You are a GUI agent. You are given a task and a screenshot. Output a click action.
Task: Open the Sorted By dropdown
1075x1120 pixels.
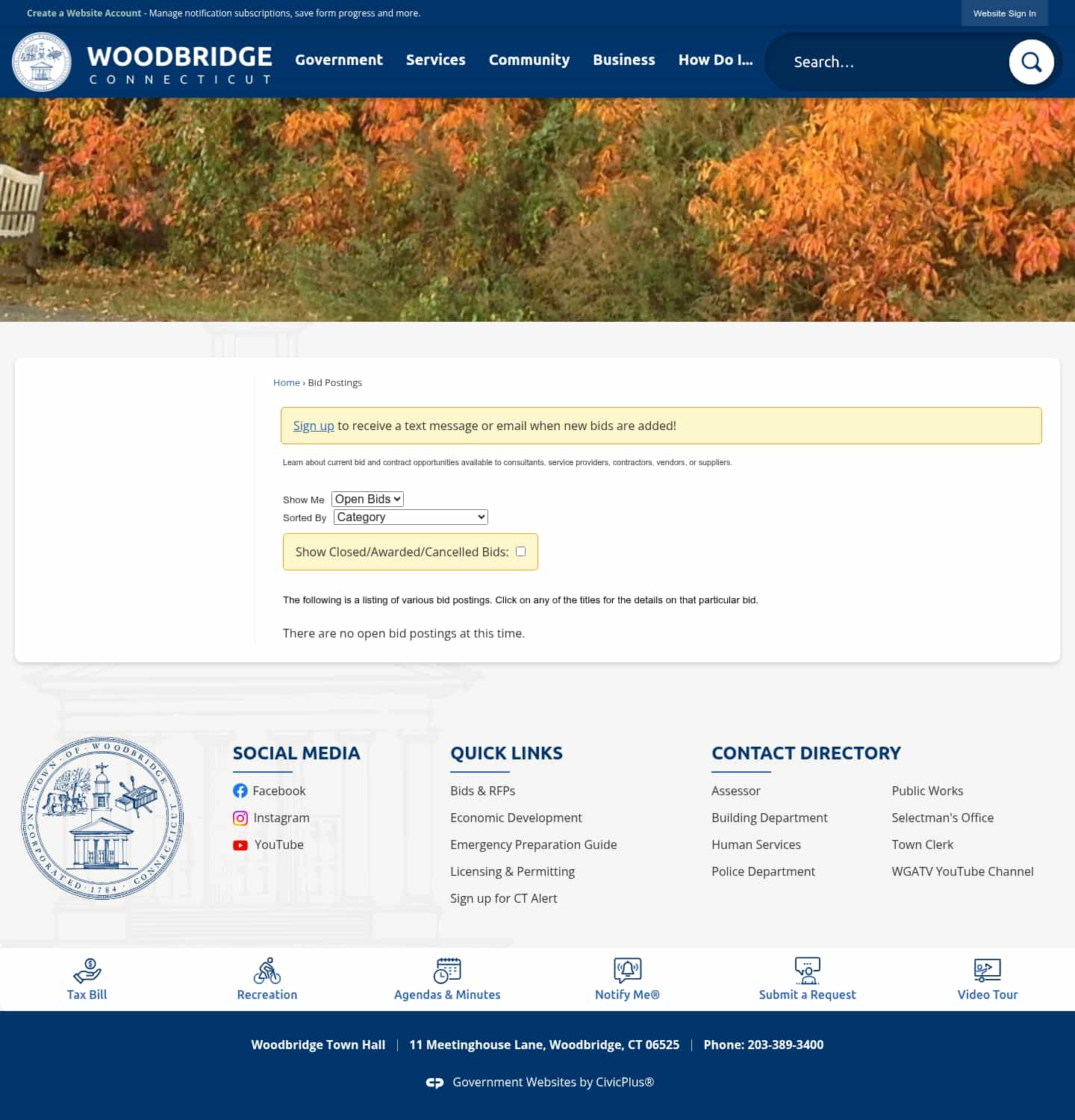click(x=410, y=517)
